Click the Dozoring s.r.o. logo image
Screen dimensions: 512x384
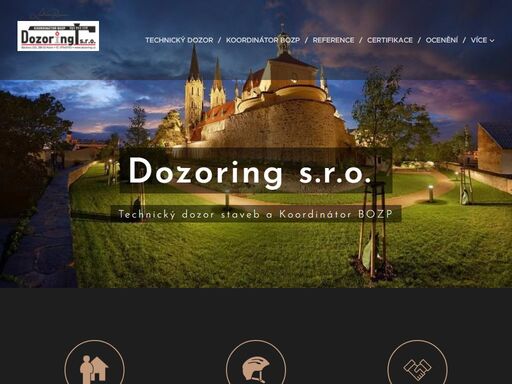58,36
